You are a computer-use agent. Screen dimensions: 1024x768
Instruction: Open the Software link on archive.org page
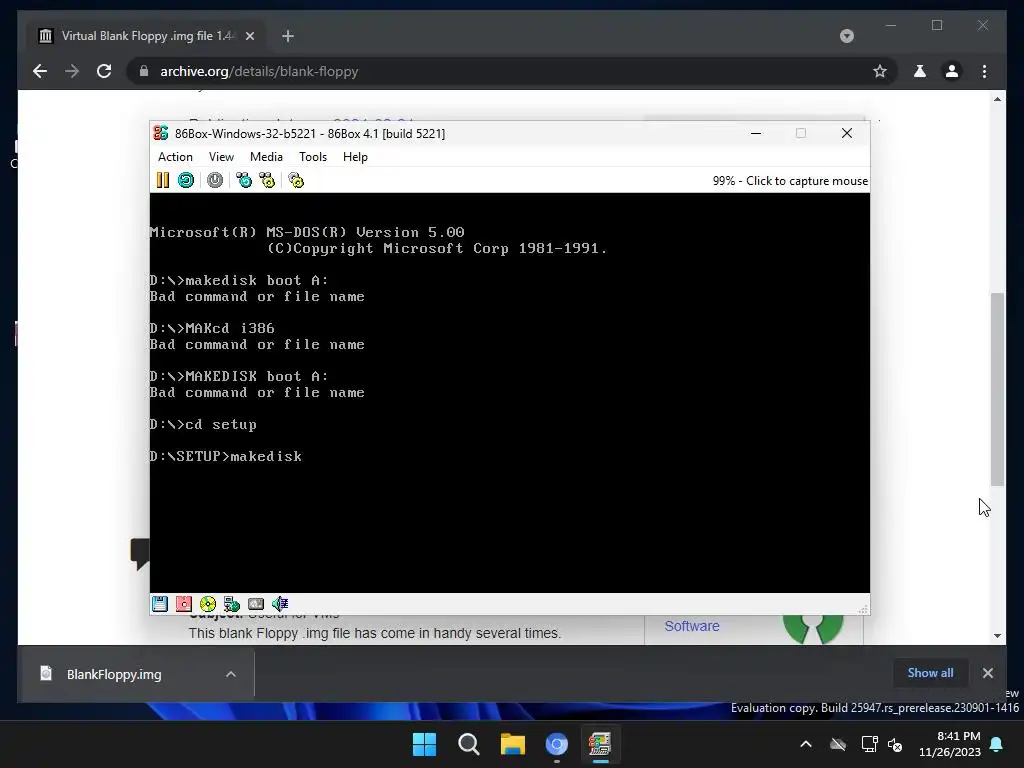point(692,626)
